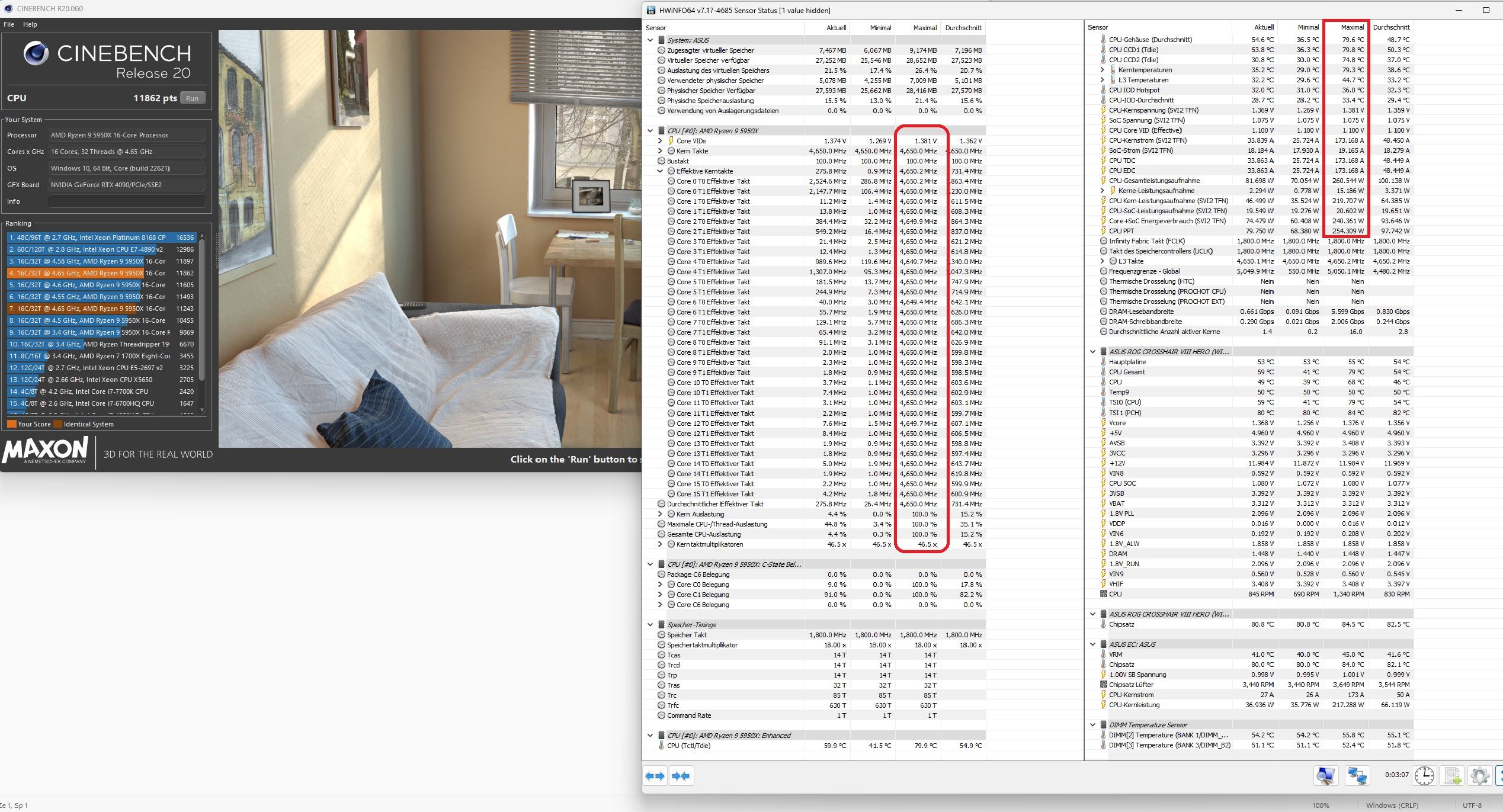Click the Aktuell column header in left pane
This screenshot has height=812, width=1503.
827,28
